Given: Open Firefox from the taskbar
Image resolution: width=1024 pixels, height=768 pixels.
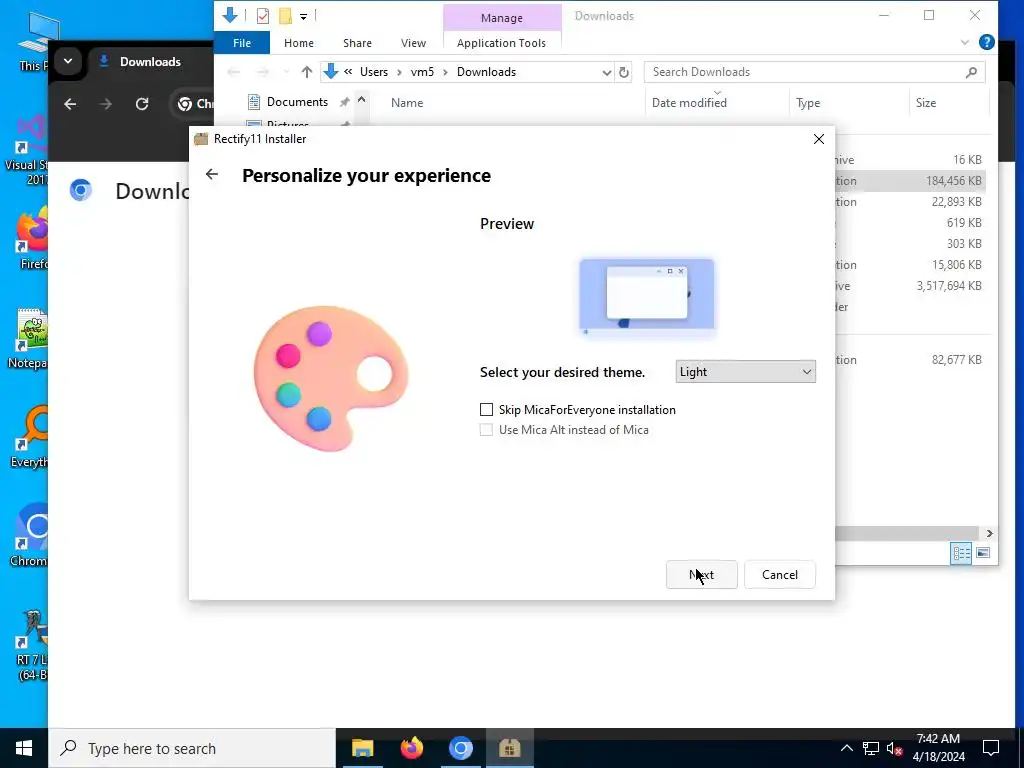Looking at the screenshot, I should [x=411, y=748].
